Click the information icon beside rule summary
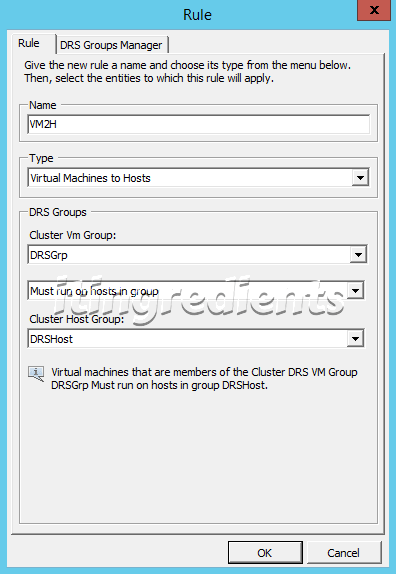396x574 pixels. pyautogui.click(x=36, y=374)
